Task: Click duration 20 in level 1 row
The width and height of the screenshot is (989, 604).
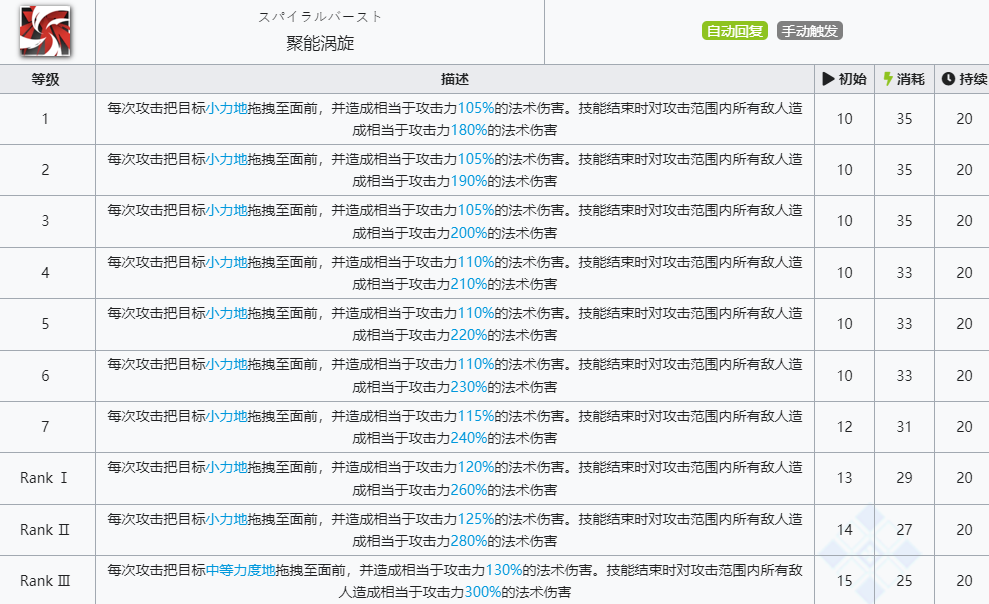Action: click(964, 119)
